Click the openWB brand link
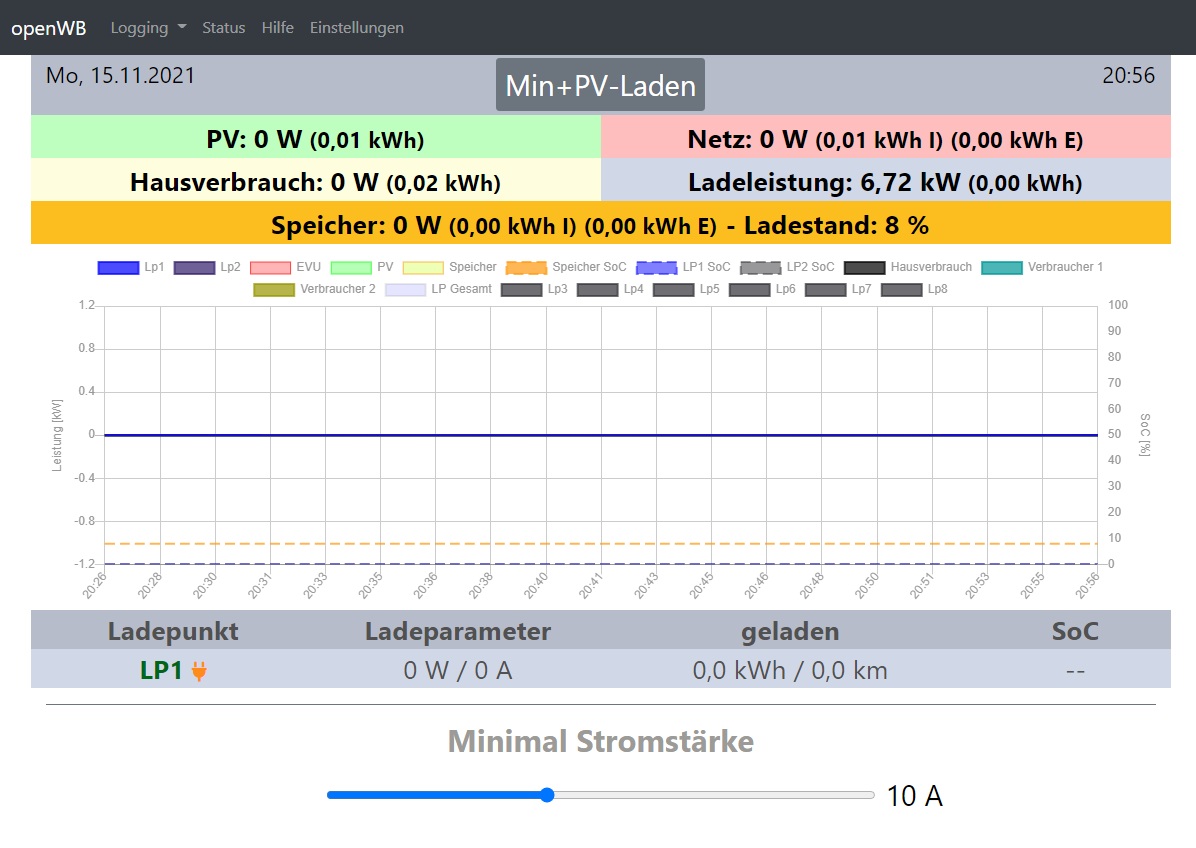 click(x=48, y=28)
